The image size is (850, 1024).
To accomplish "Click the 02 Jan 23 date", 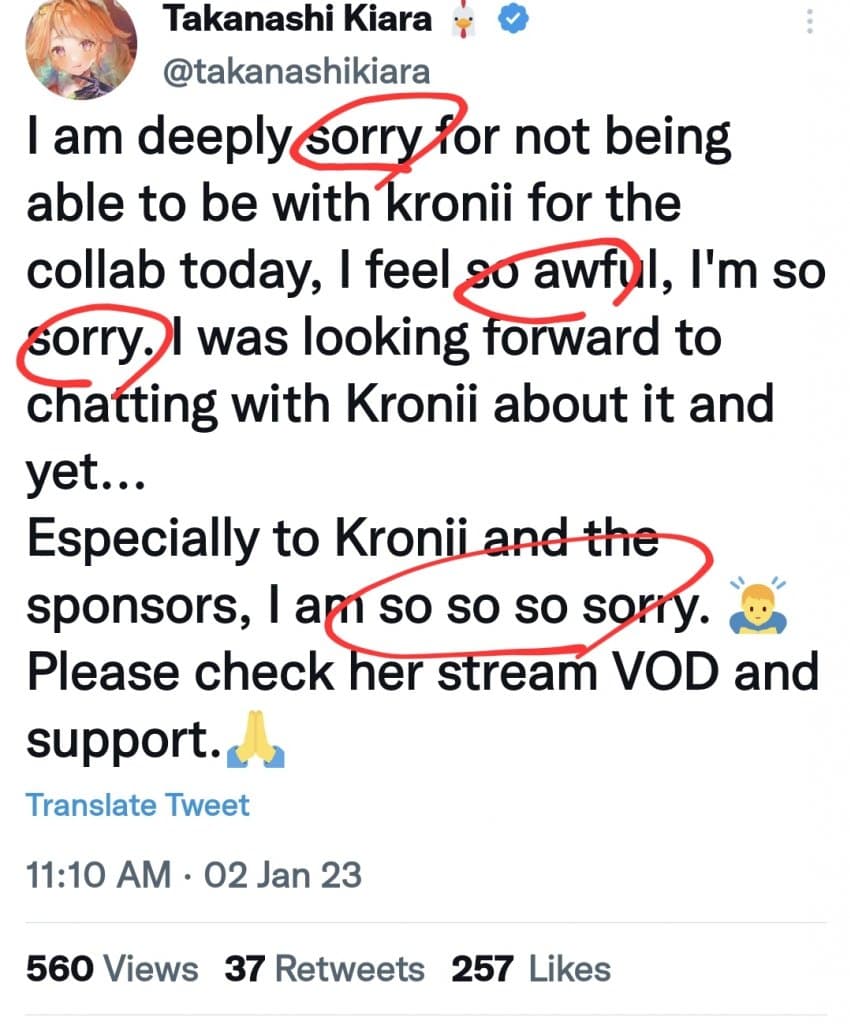I will [282, 876].
